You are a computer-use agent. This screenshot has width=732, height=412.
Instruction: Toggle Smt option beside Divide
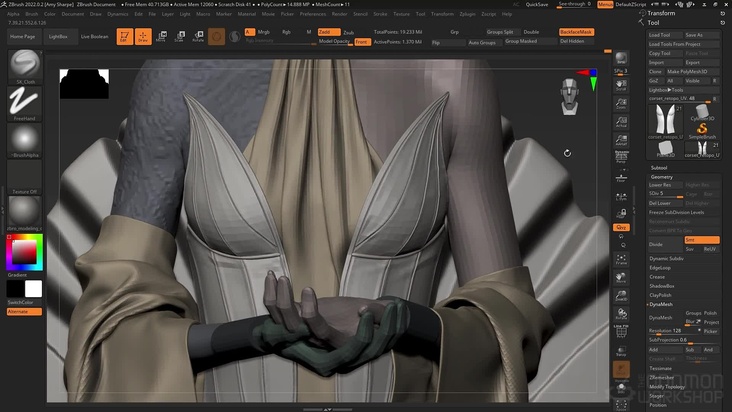click(702, 240)
